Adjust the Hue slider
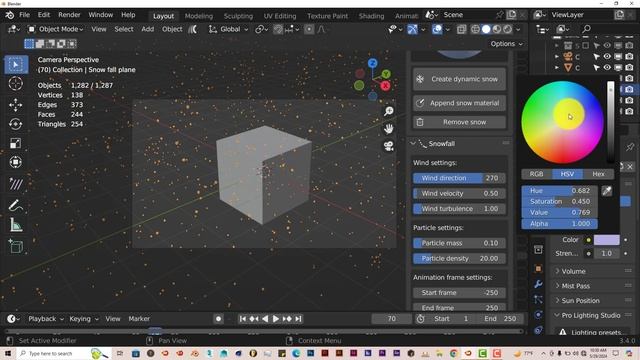This screenshot has width=640, height=360. [559, 191]
